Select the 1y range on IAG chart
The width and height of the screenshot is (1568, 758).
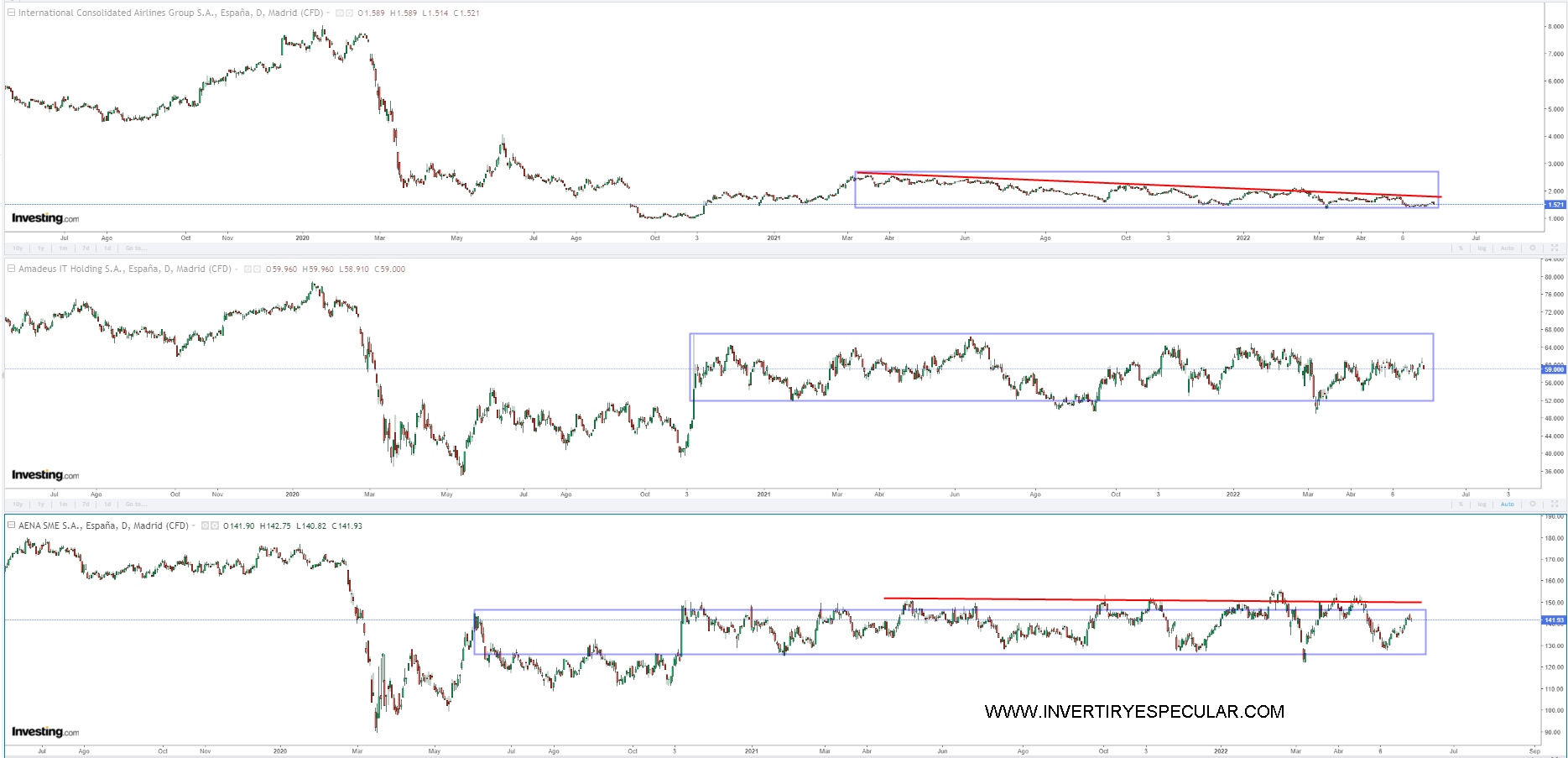pos(40,248)
